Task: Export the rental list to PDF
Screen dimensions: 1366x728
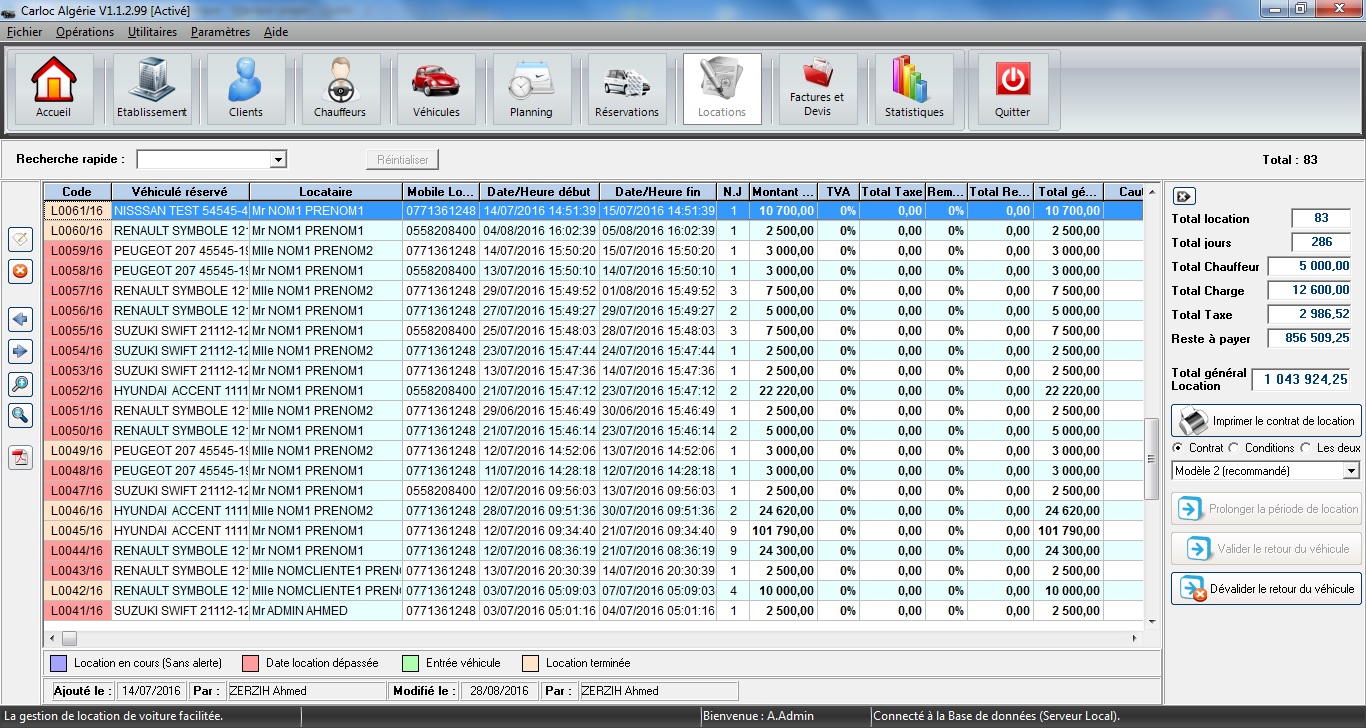Action: click(20, 457)
